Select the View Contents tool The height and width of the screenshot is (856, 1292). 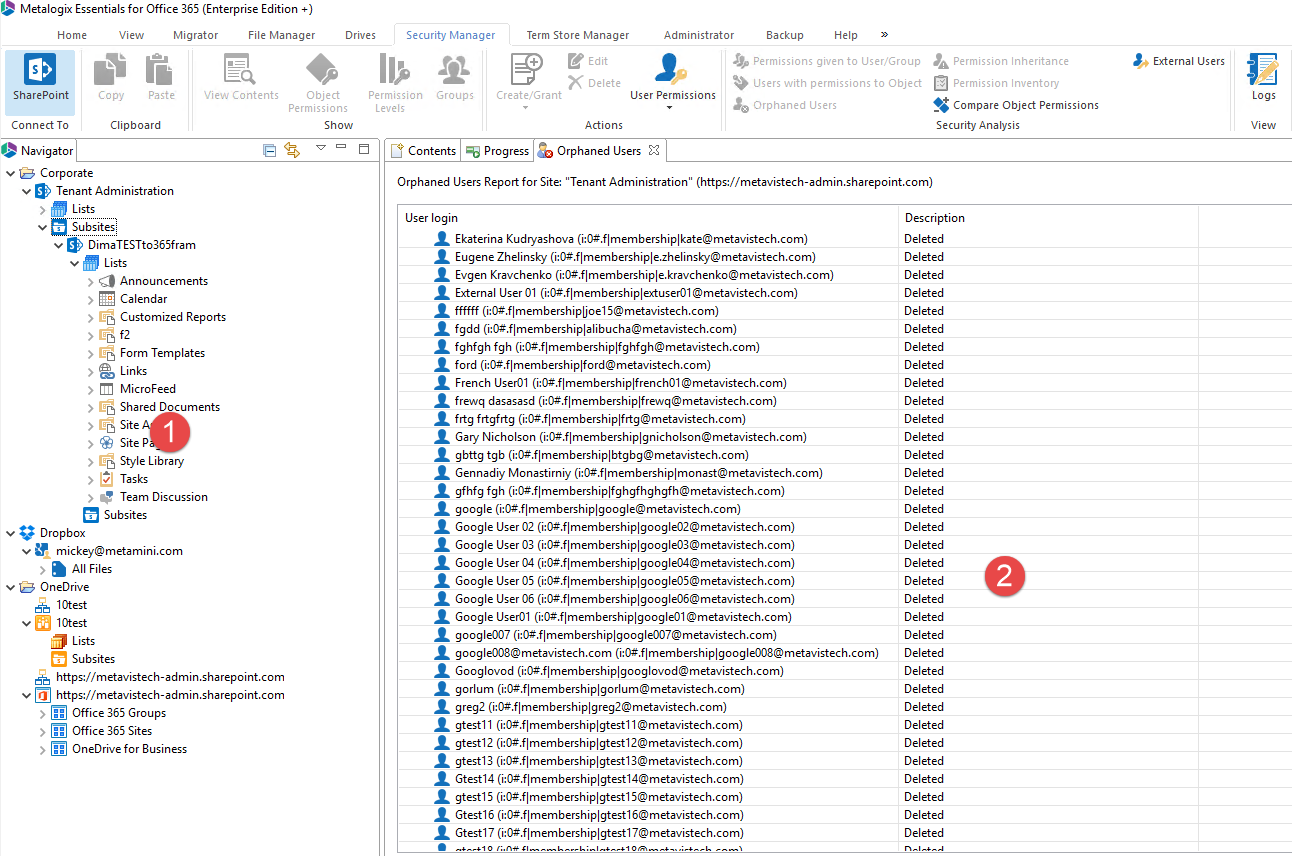point(240,75)
